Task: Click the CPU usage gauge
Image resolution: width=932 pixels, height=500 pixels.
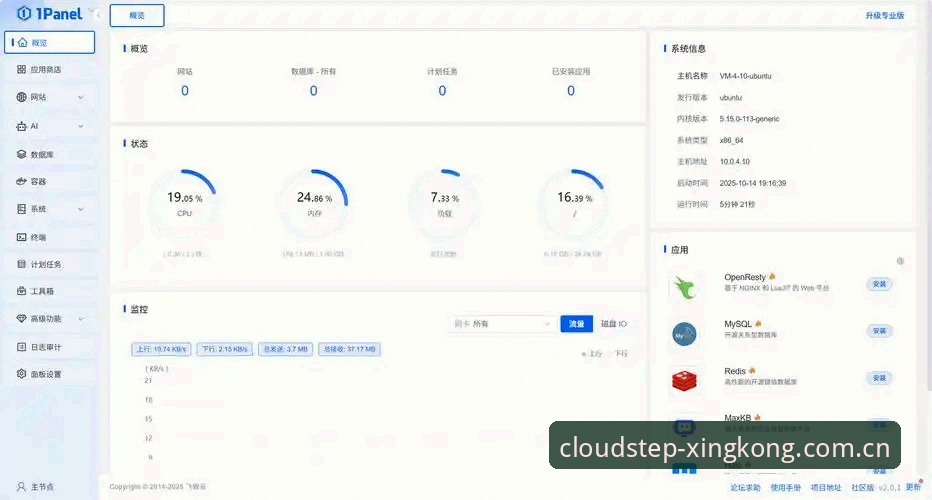Action: click(184, 203)
